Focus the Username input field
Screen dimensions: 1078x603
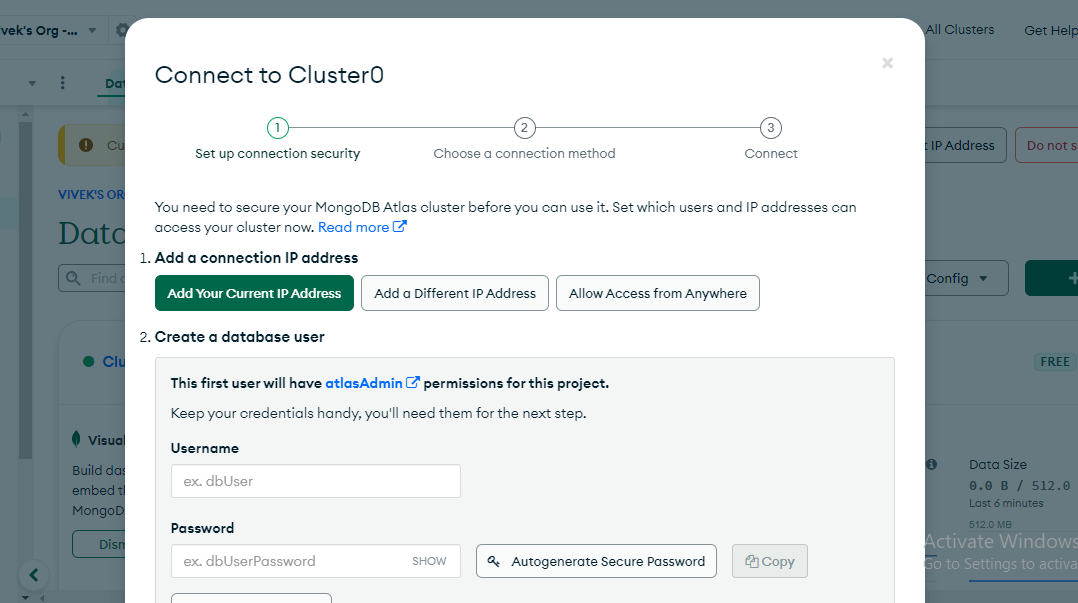(x=315, y=481)
